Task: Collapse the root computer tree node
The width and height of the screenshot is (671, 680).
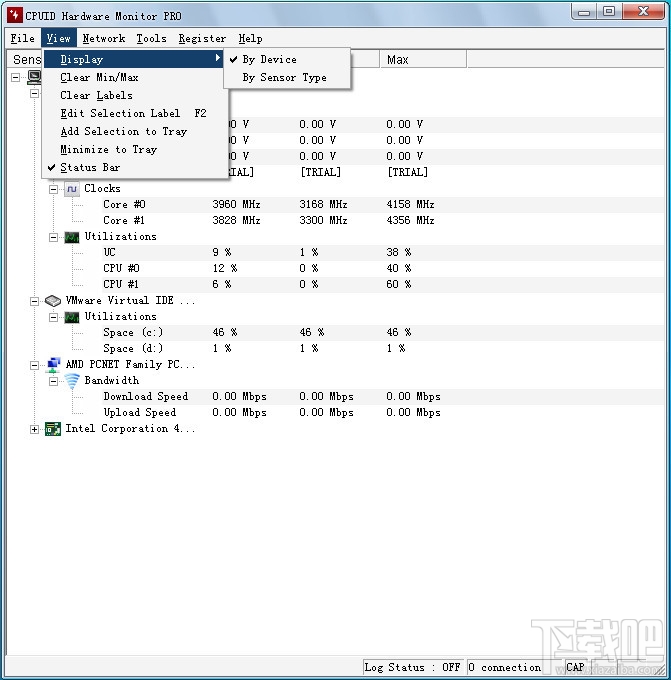Action: coord(16,78)
